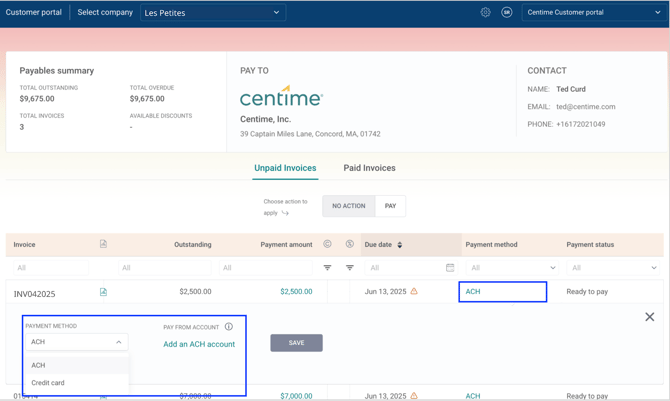Click warning icon in the $7,000.00 row
The height and width of the screenshot is (401, 670).
point(414,396)
